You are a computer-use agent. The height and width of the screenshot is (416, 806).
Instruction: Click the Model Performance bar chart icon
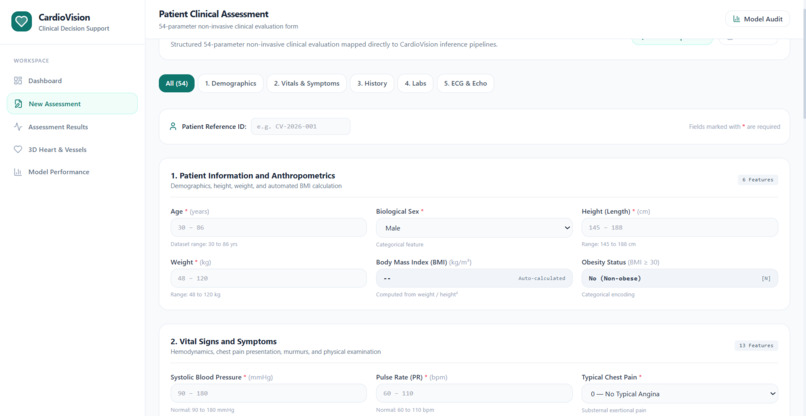(x=18, y=172)
